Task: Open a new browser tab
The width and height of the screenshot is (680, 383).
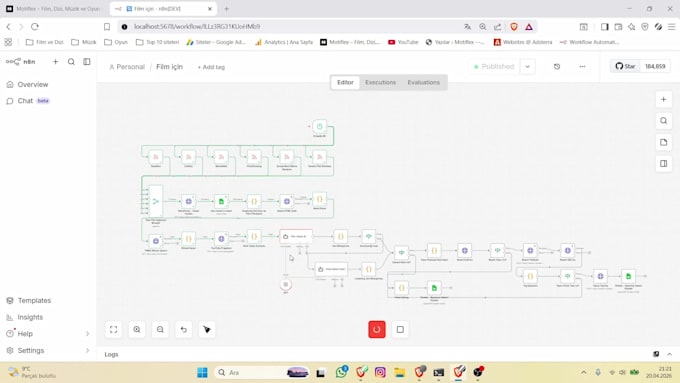Action: tap(226, 9)
